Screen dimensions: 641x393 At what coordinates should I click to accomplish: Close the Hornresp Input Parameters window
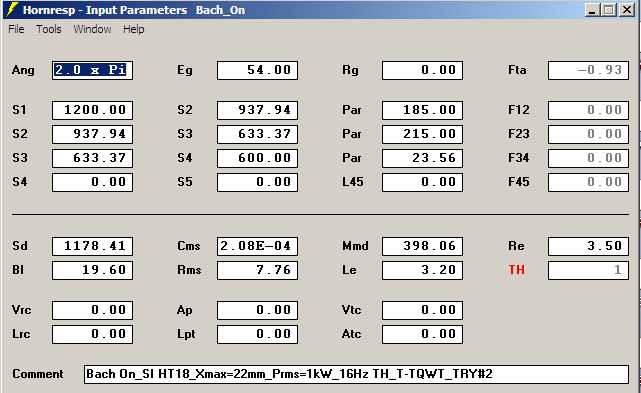(x=627, y=10)
